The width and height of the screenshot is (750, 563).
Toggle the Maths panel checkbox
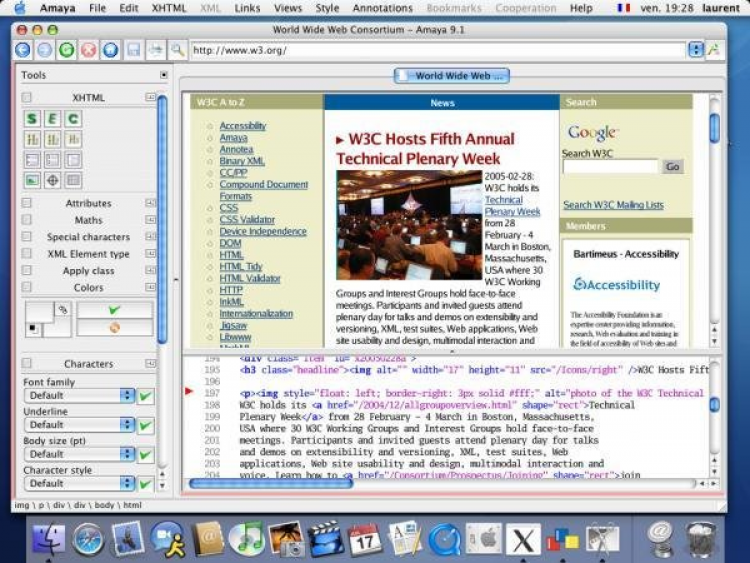coord(26,220)
